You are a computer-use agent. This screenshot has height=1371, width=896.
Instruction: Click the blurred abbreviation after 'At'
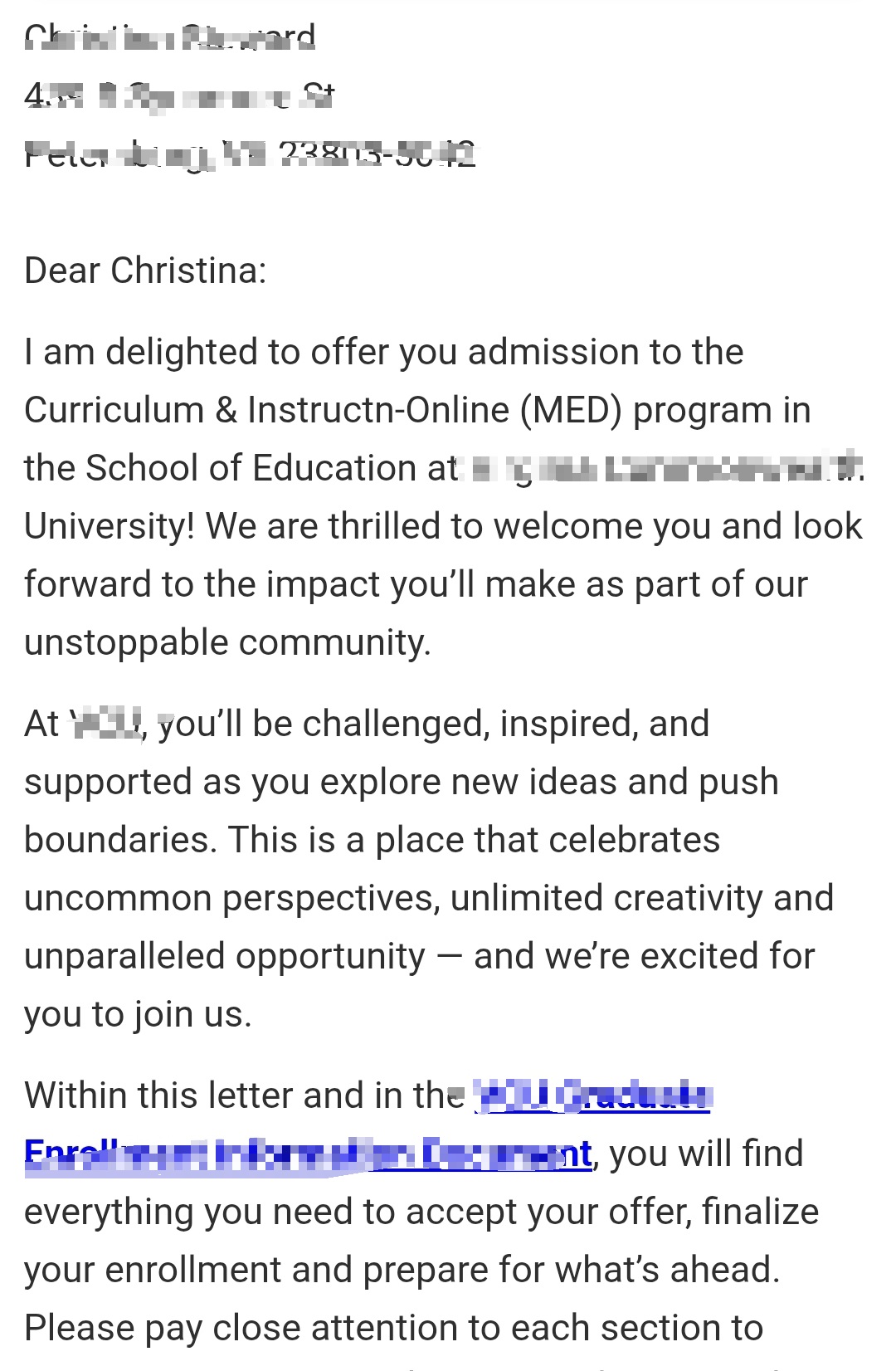coord(108,725)
